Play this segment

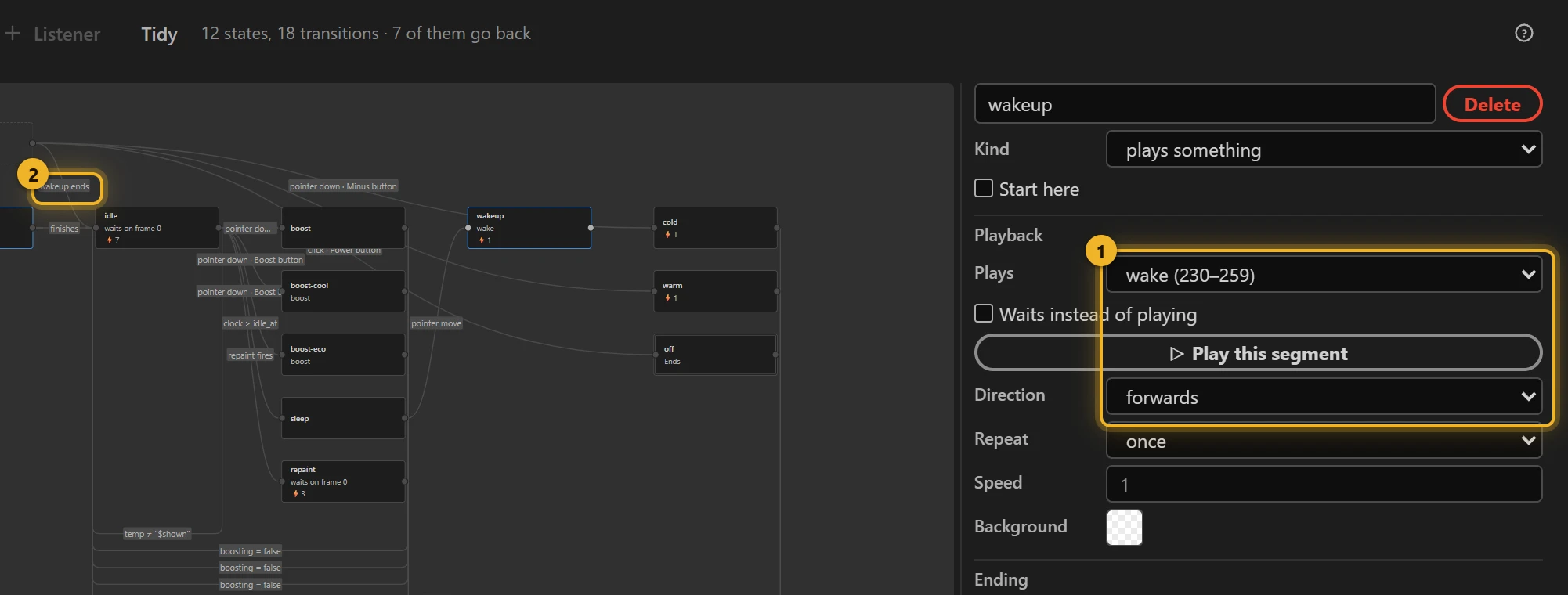point(1258,353)
